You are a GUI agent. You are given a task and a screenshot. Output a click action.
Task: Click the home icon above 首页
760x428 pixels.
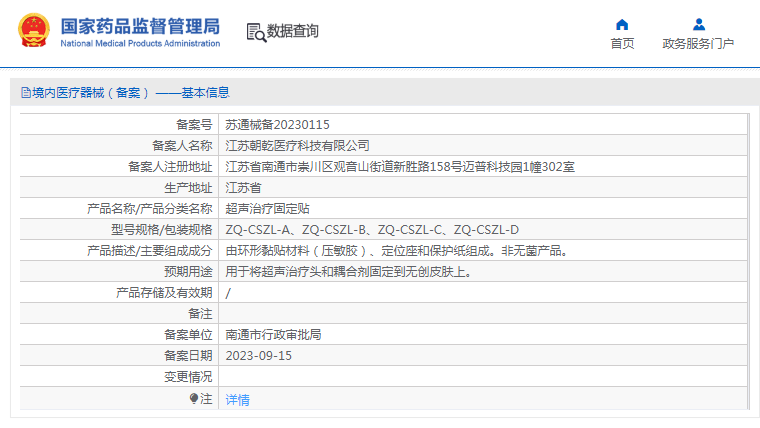(622, 25)
